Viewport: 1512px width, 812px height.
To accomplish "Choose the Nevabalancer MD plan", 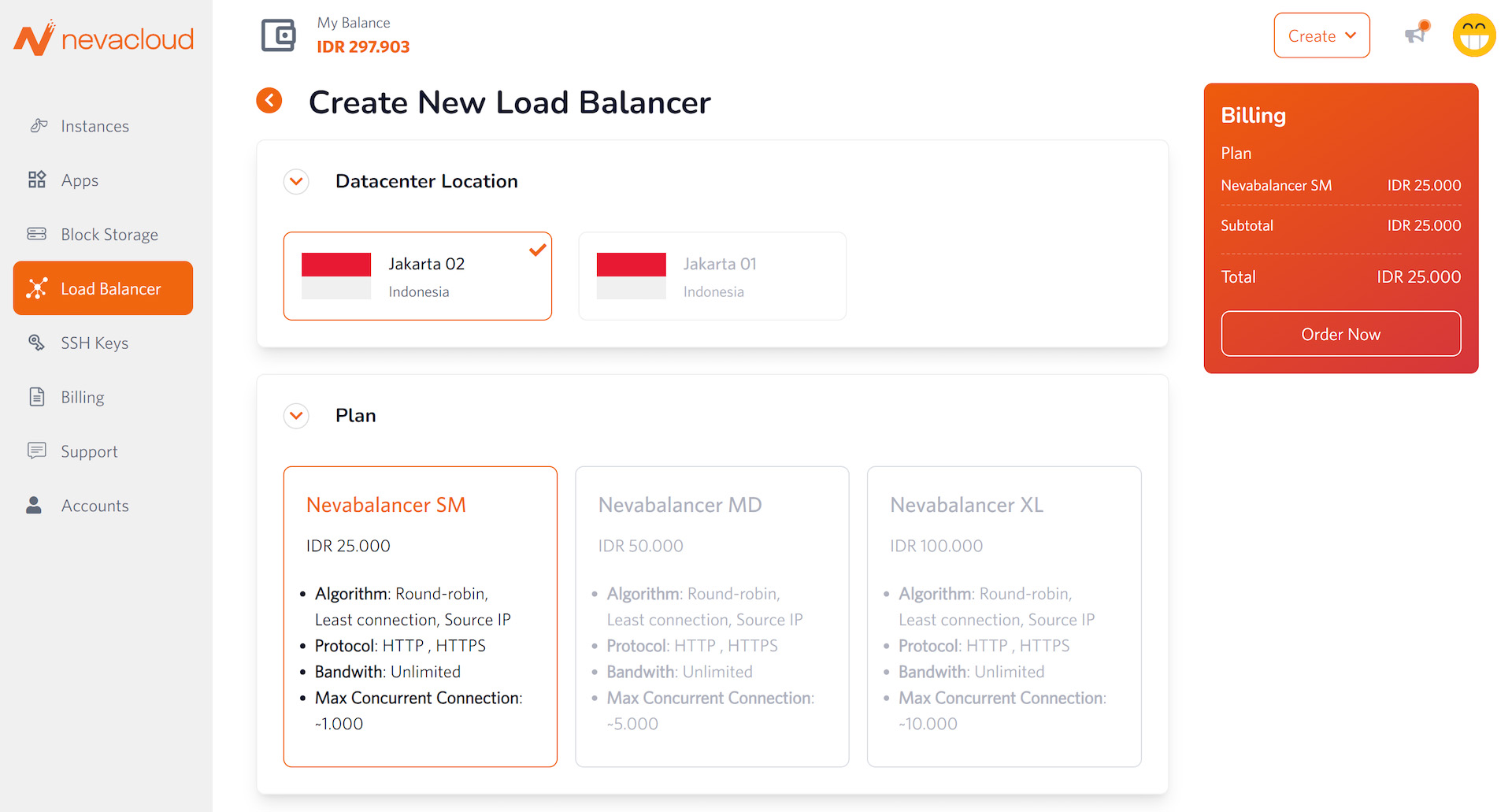I will coord(712,616).
